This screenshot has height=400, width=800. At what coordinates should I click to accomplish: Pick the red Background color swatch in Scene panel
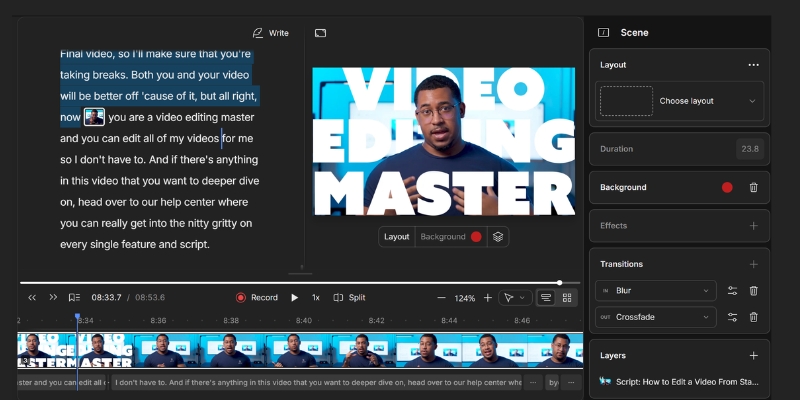pos(727,187)
